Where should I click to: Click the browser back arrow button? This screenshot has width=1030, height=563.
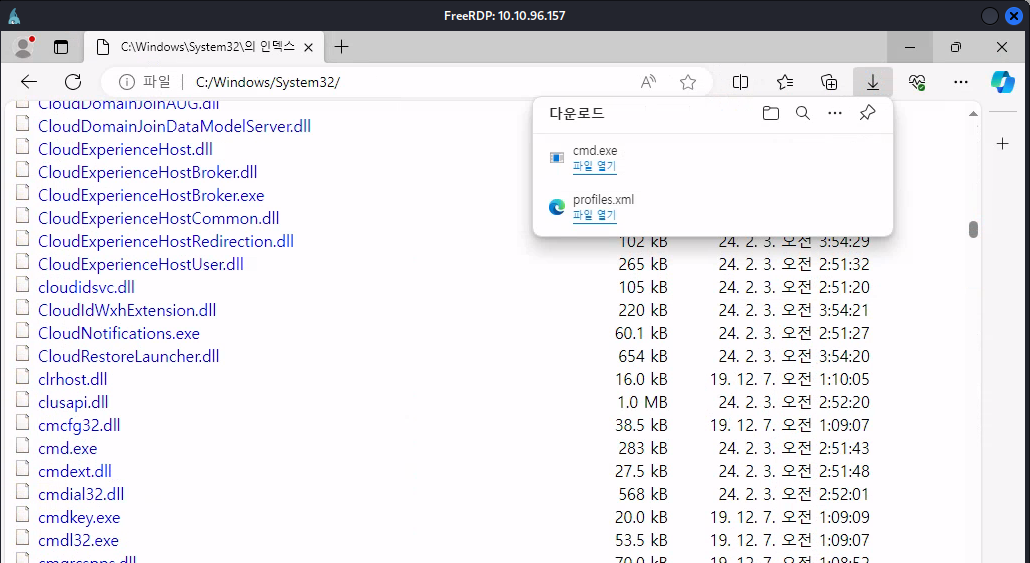coord(29,82)
